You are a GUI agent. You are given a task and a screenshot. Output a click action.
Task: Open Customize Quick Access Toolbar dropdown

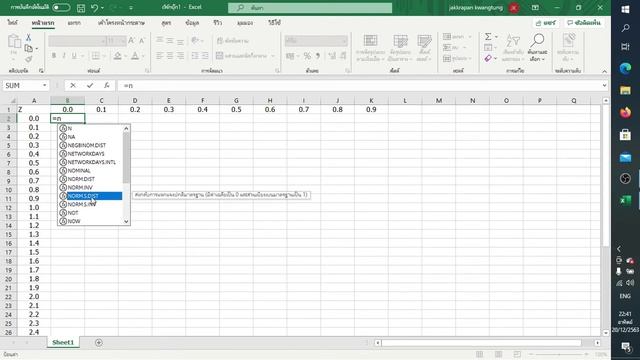point(131,8)
